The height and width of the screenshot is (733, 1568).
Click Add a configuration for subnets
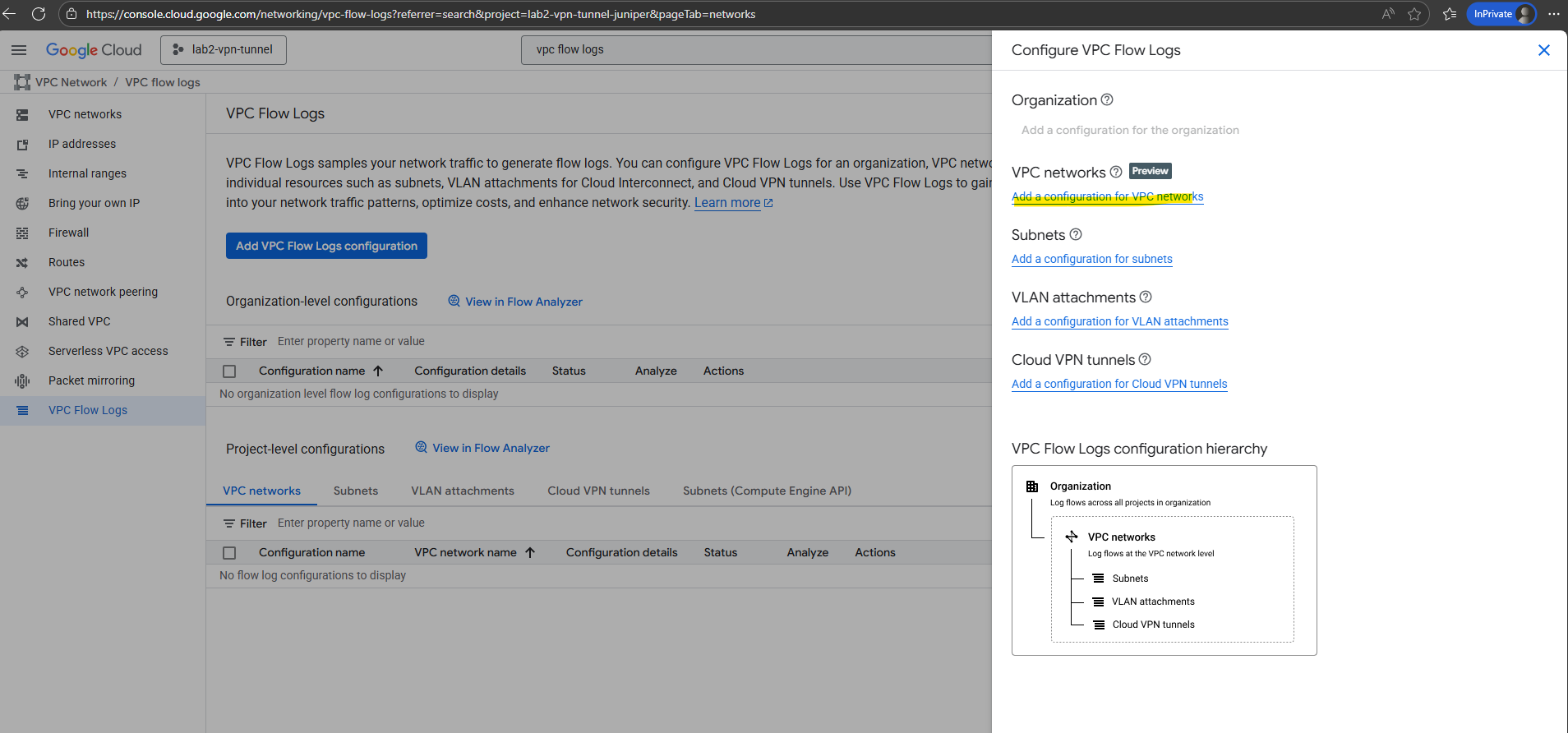coord(1091,259)
